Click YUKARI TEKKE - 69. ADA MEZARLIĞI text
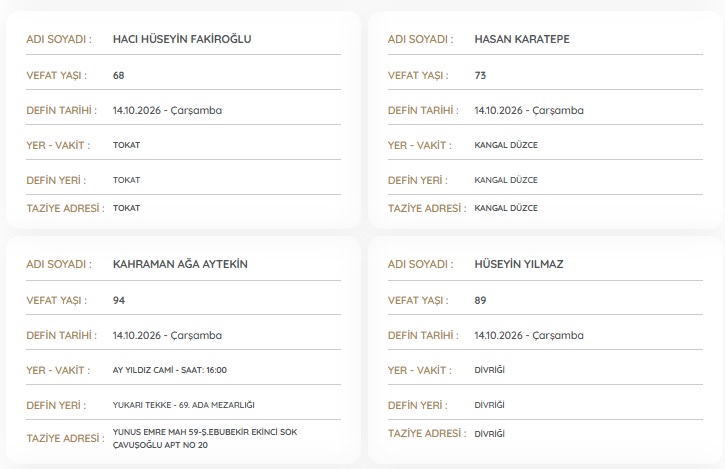 [184, 405]
